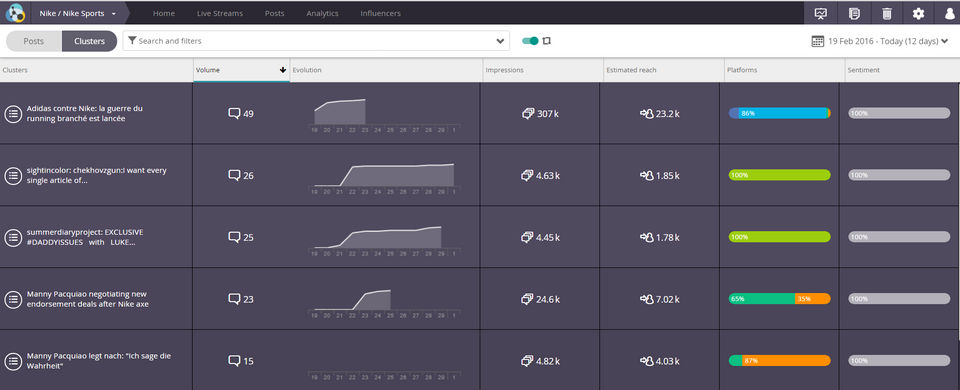The image size is (960, 390).
Task: Open list icon for sightincolor cluster
Action: click(x=13, y=176)
